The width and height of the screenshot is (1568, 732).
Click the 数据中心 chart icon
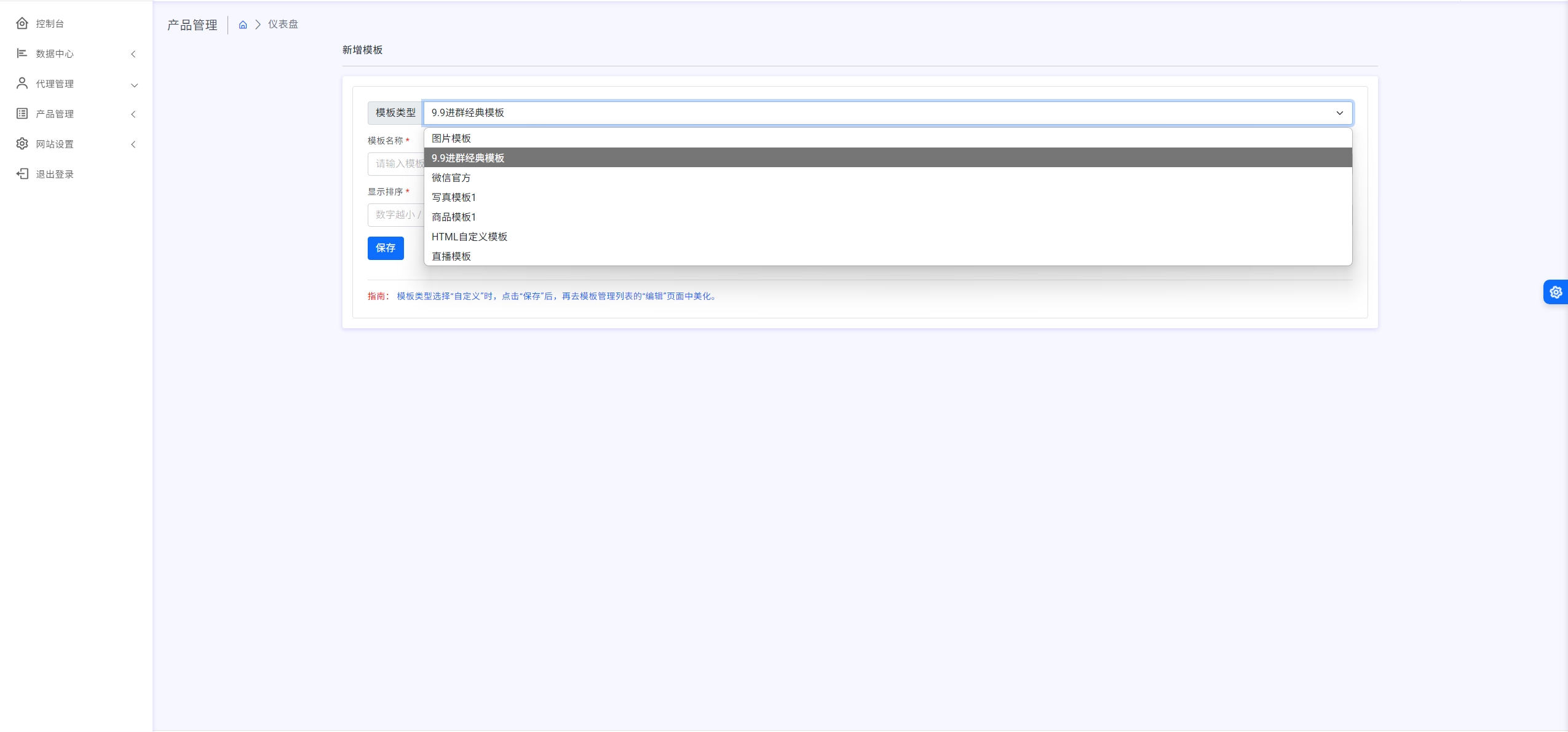(x=22, y=53)
